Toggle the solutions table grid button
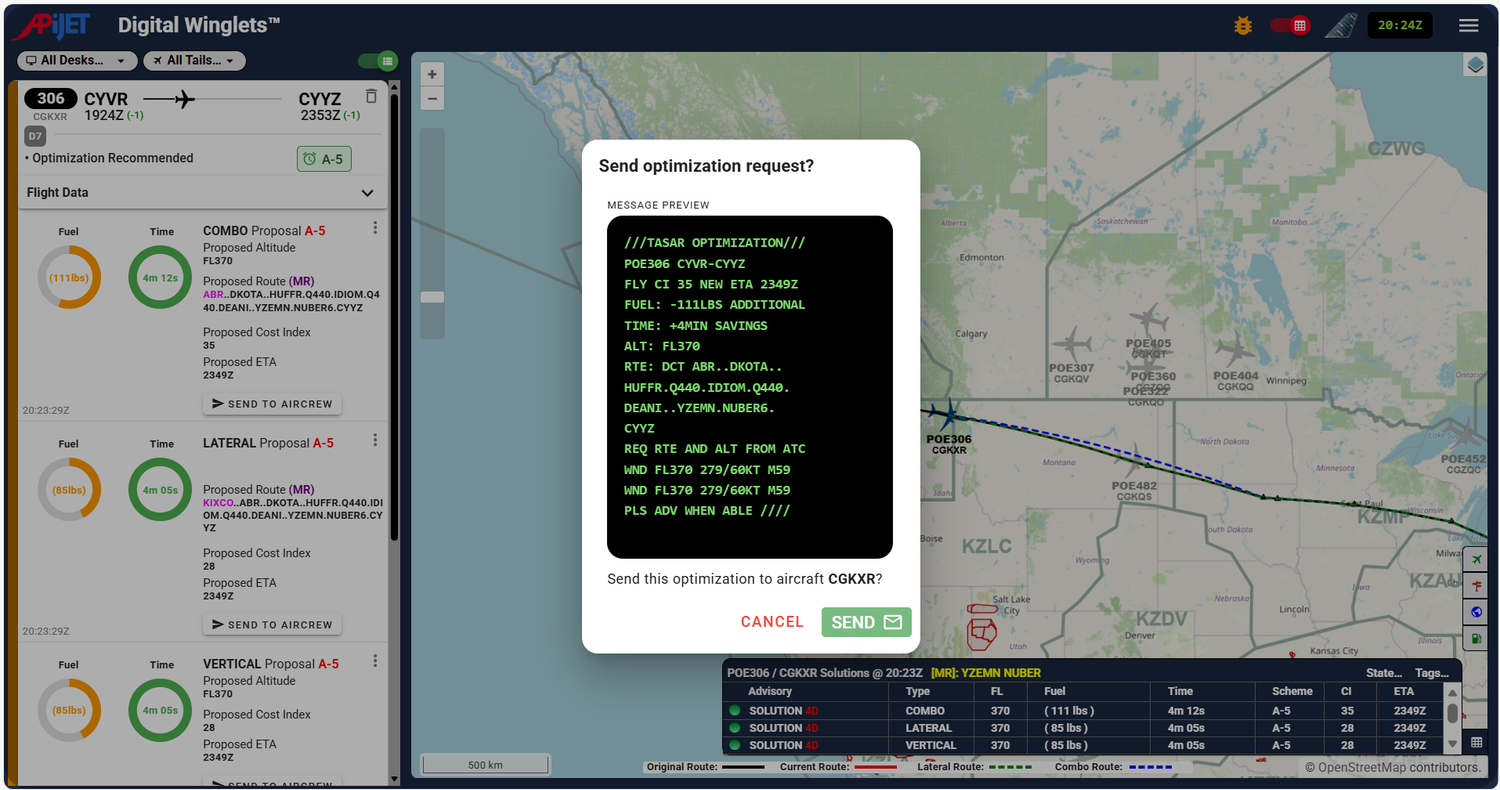 point(1476,742)
